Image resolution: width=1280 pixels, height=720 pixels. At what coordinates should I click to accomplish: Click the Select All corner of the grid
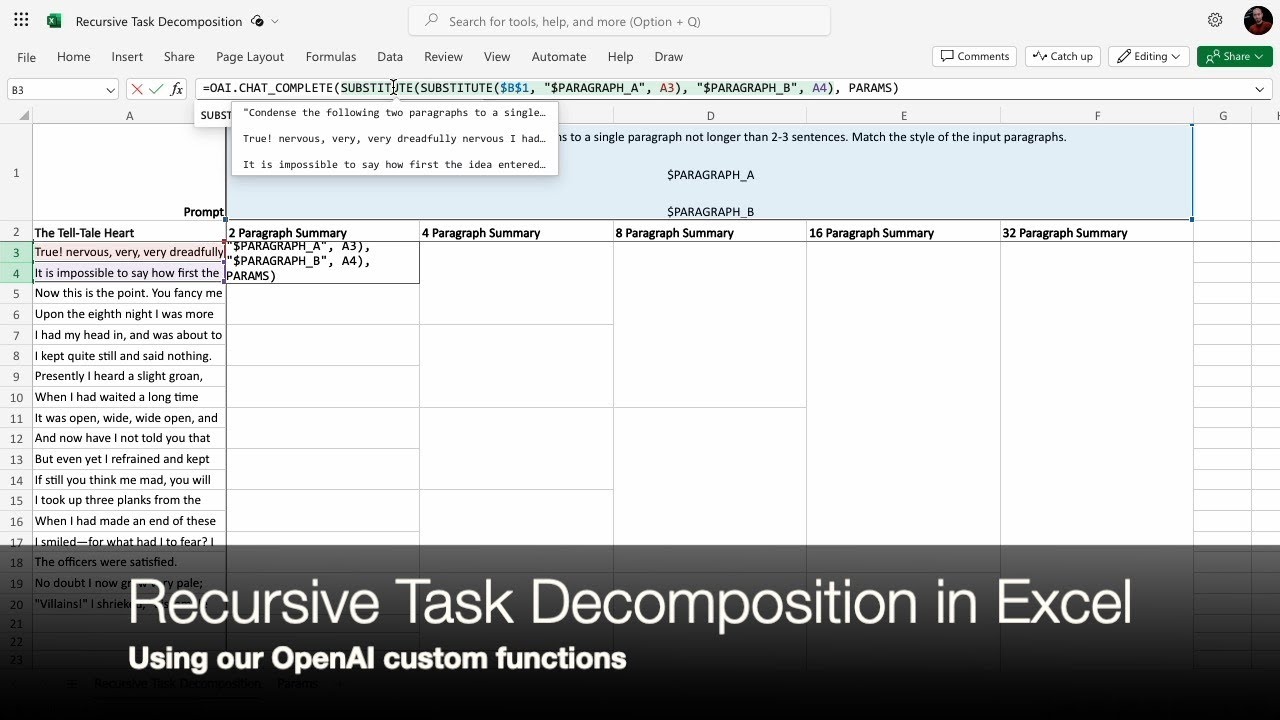coord(16,116)
